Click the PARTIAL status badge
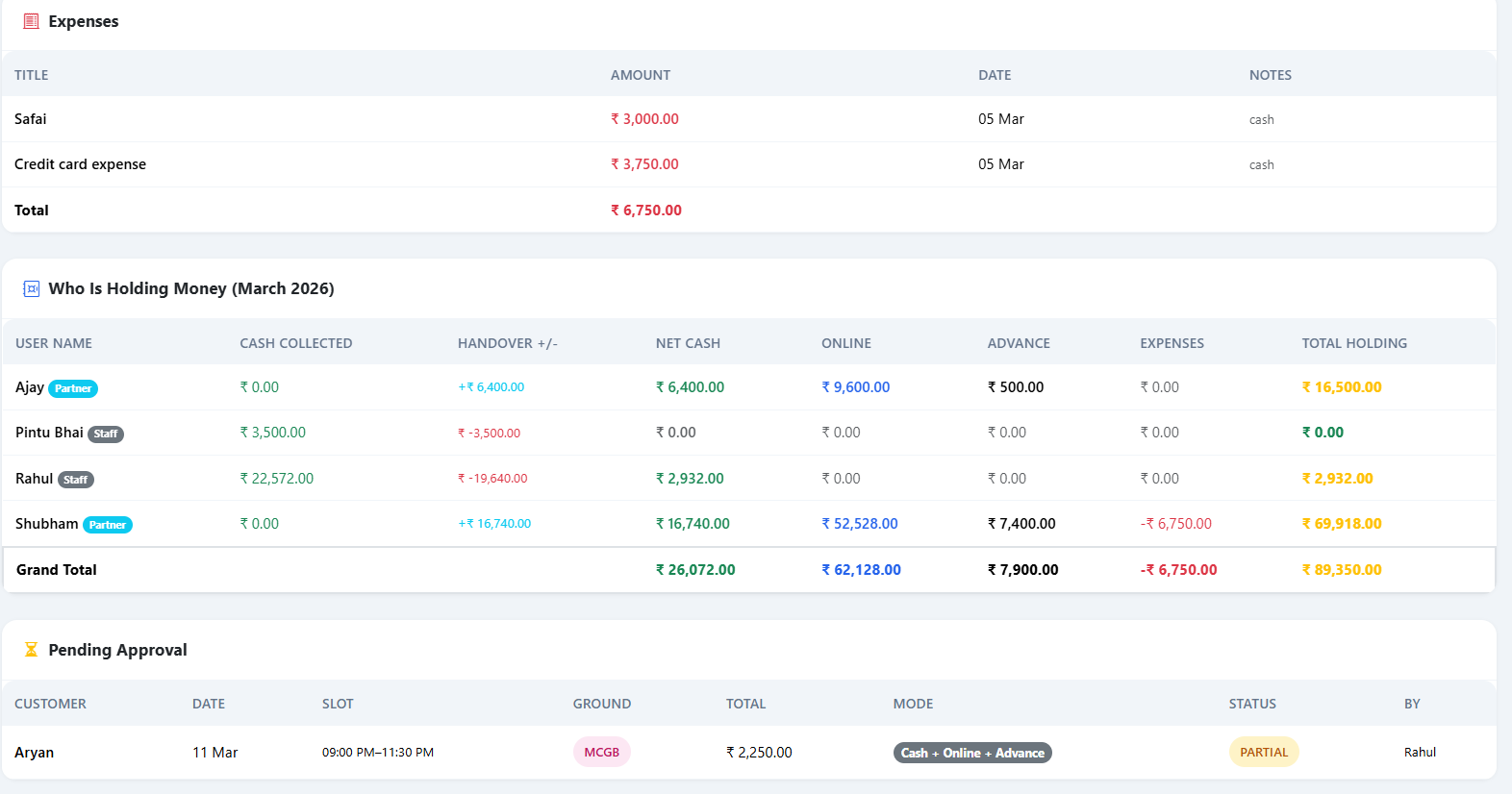 click(x=1263, y=752)
